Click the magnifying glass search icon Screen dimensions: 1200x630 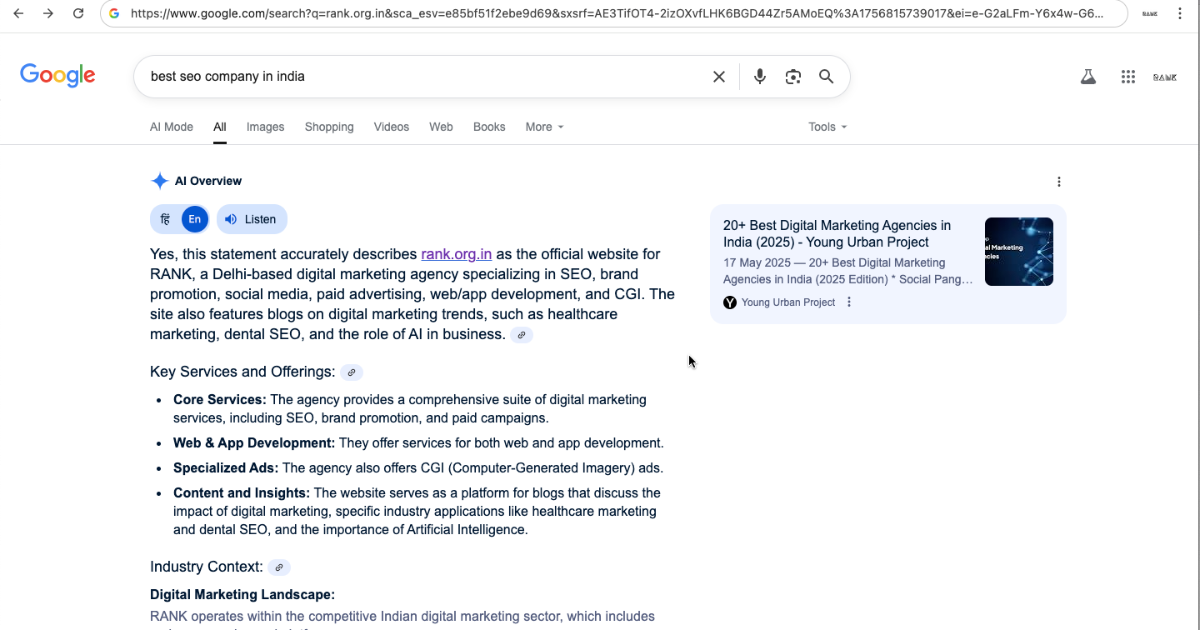tap(826, 77)
